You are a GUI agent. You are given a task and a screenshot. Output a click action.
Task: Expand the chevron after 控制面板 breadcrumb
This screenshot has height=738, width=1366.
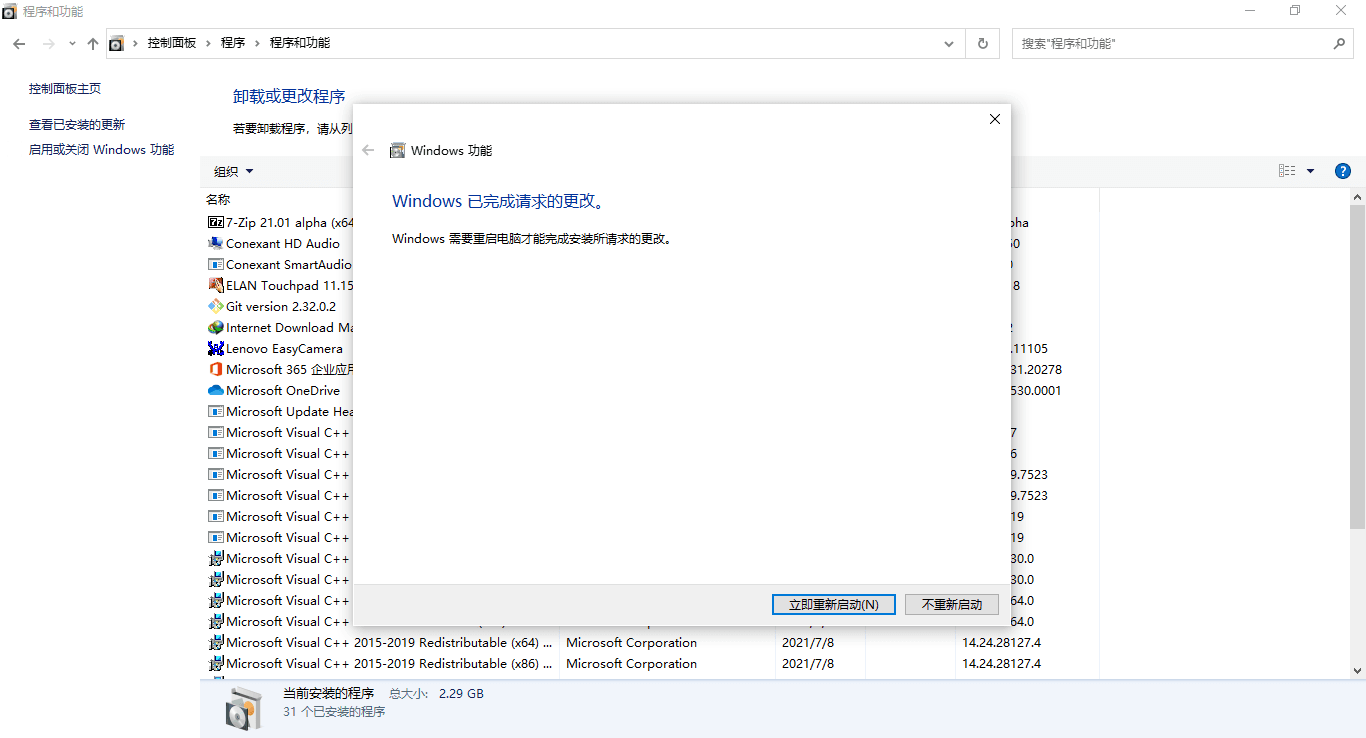click(x=209, y=43)
